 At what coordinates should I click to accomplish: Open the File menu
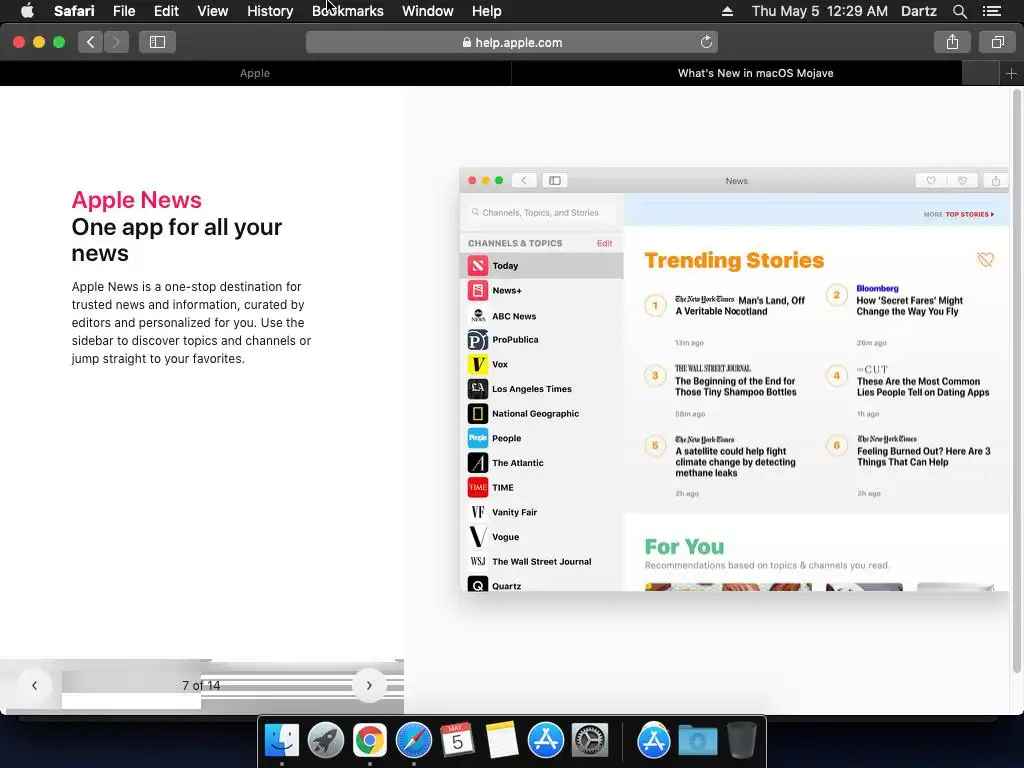pyautogui.click(x=123, y=11)
